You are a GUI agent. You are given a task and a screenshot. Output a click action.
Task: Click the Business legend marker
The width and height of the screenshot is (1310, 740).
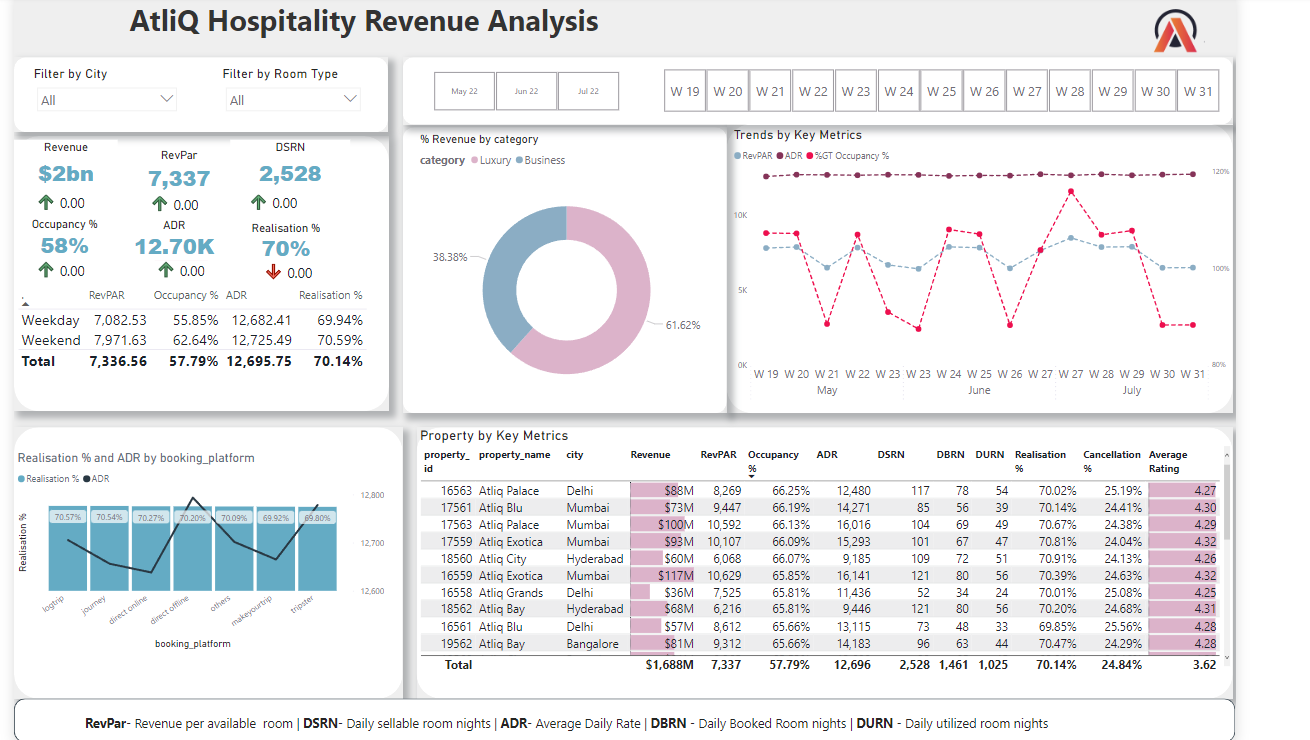click(x=519, y=161)
